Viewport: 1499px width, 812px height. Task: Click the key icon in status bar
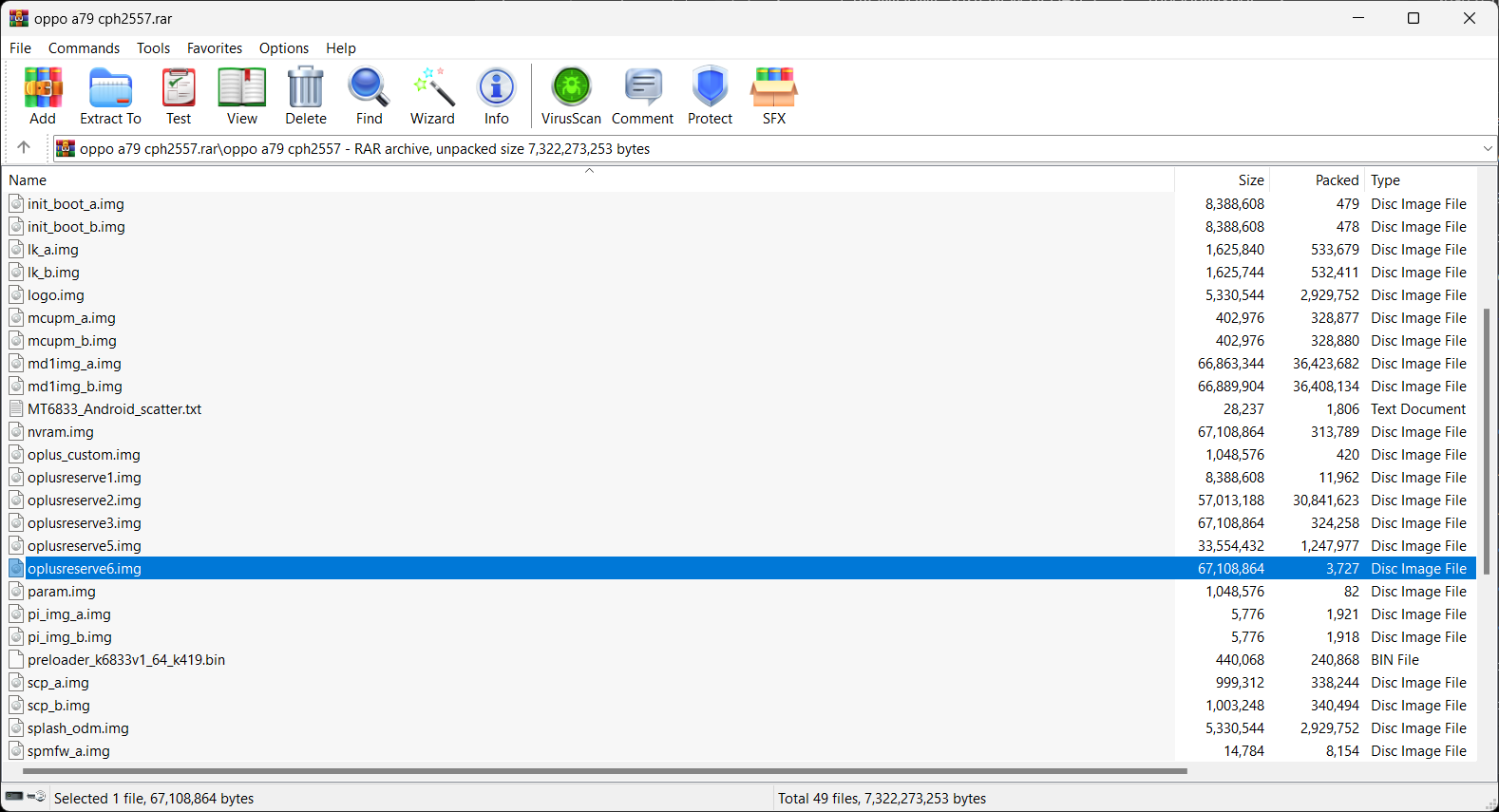point(37,796)
